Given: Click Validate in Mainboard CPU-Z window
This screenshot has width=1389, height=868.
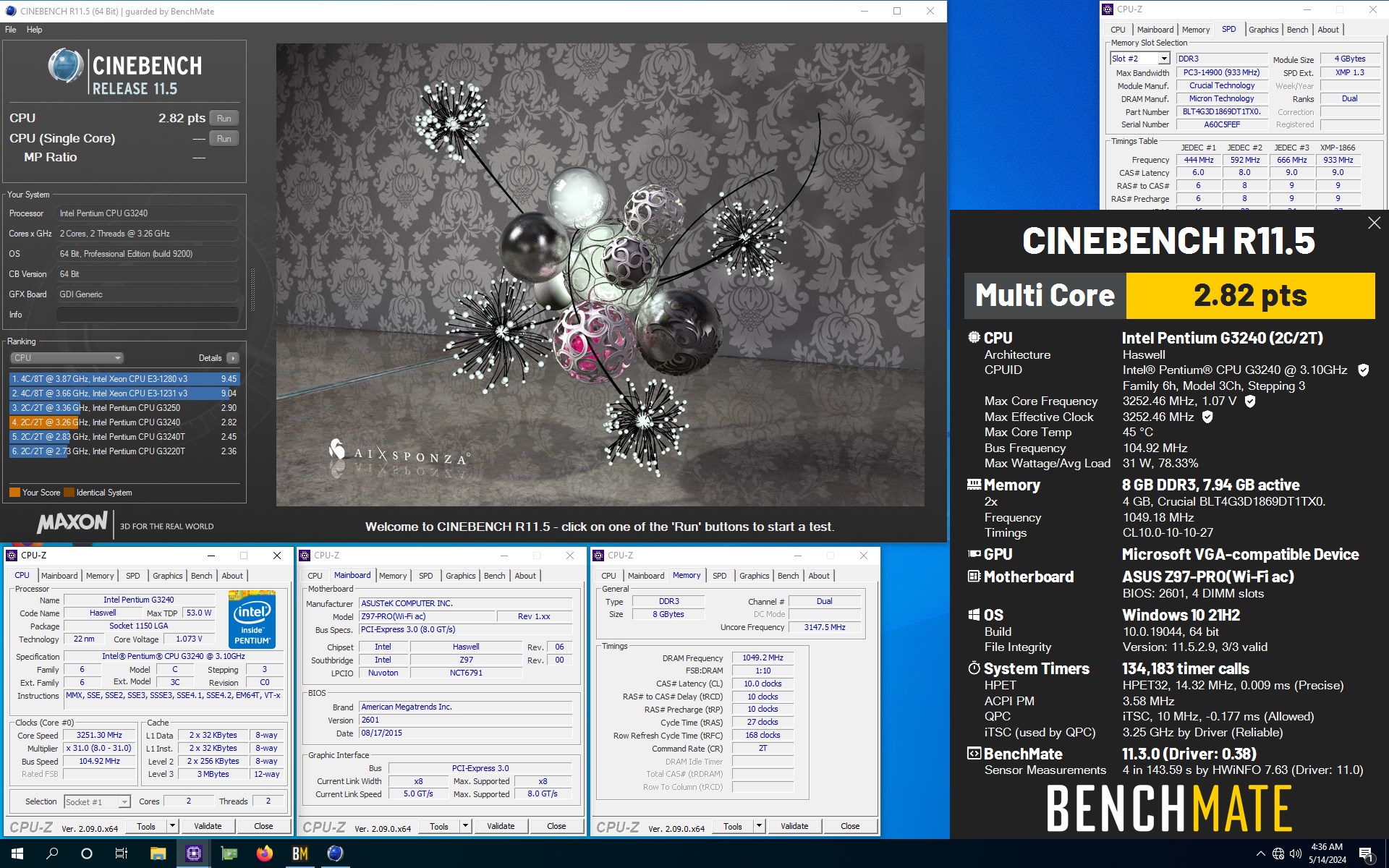Looking at the screenshot, I should 501,826.
